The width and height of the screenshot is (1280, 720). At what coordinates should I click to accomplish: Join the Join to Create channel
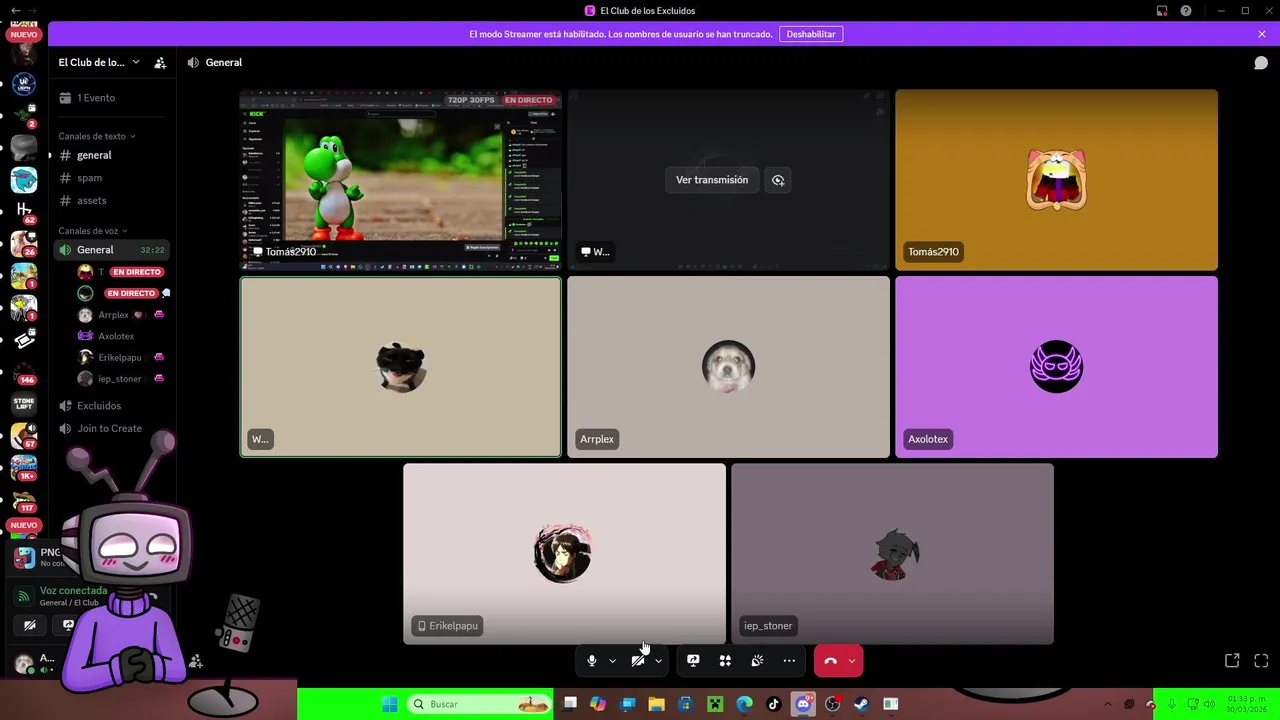click(x=112, y=428)
